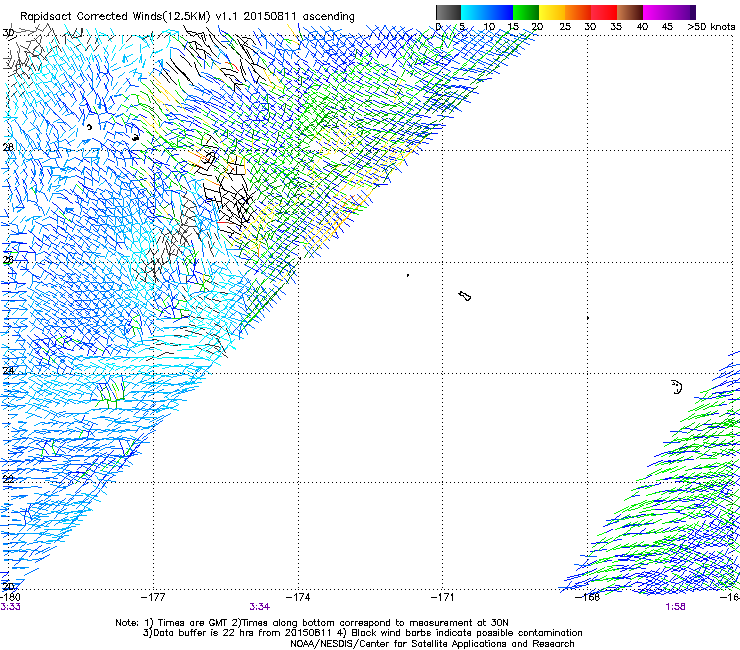
Task: Click the Rapidscat Corrected Winds title text
Action: tap(187, 16)
